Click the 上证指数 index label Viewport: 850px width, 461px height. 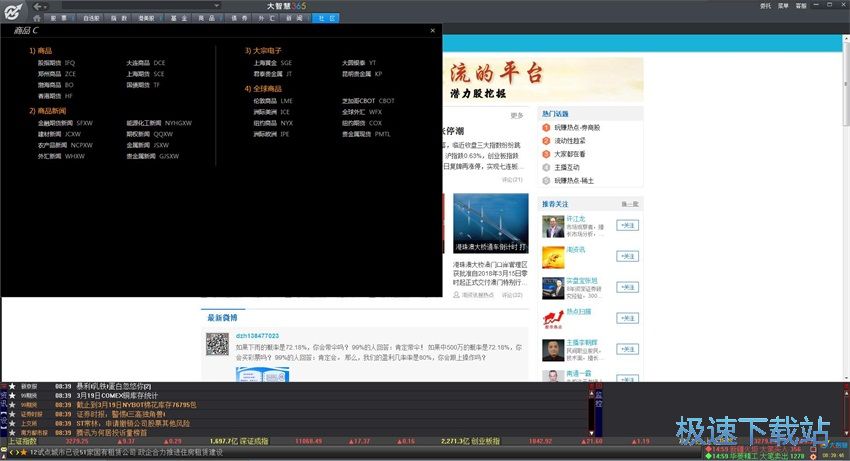click(x=23, y=441)
